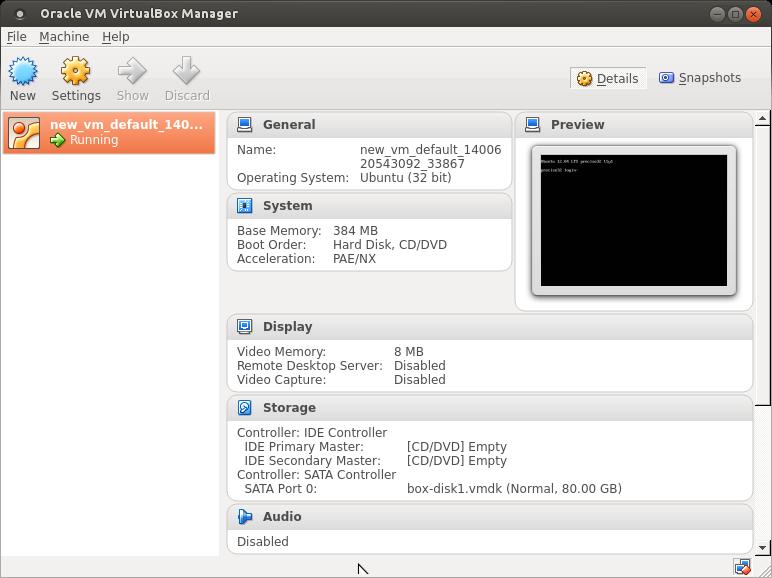Click the Storage section disk icon
Viewport: 772px width, 578px height.
pyautogui.click(x=245, y=408)
